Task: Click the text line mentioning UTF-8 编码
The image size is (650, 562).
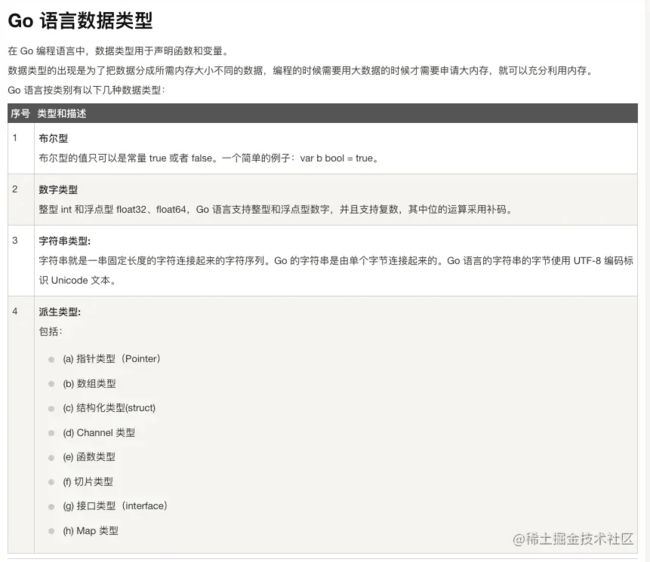Action: tap(336, 261)
